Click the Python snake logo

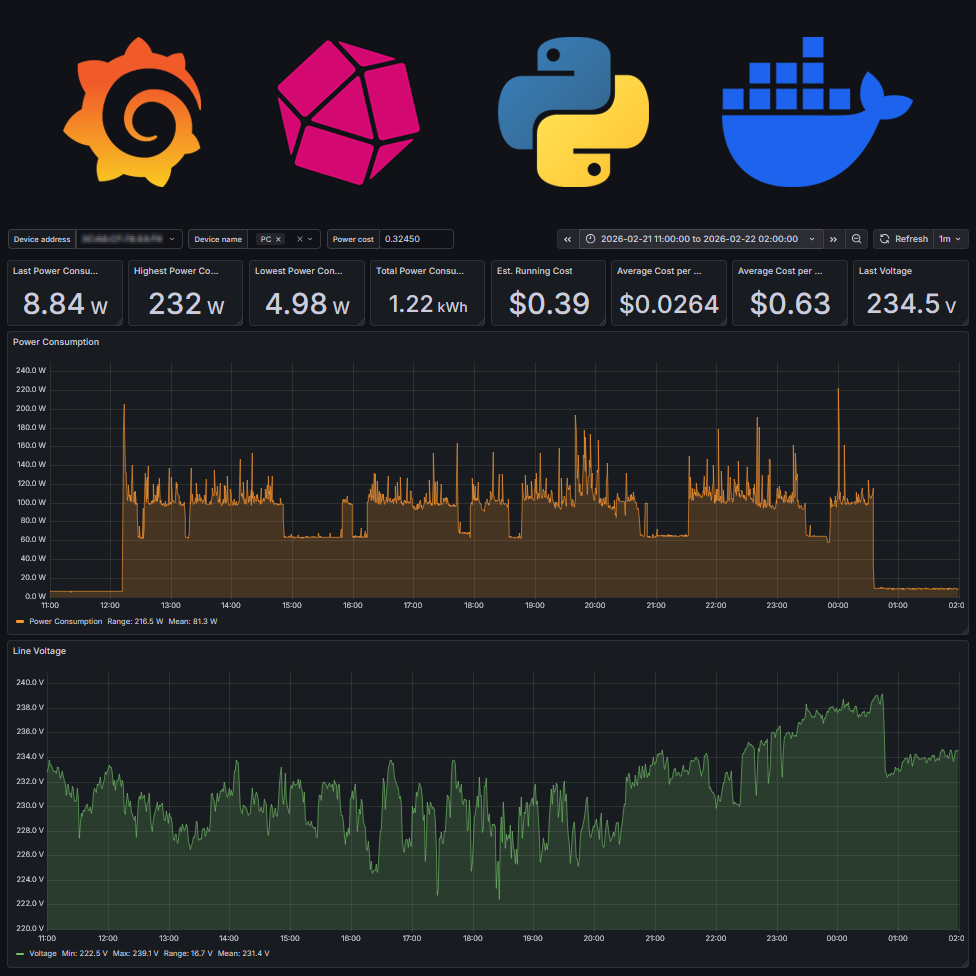click(573, 112)
